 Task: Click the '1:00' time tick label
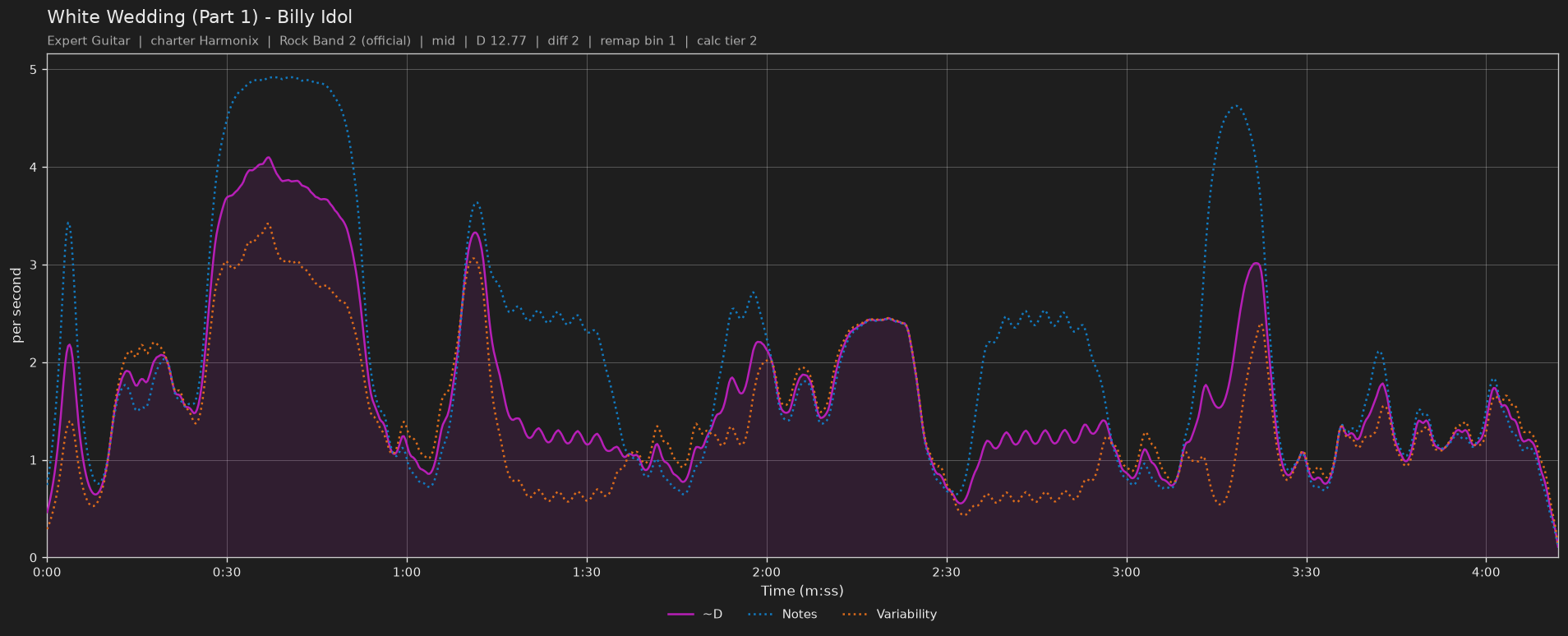click(x=407, y=572)
